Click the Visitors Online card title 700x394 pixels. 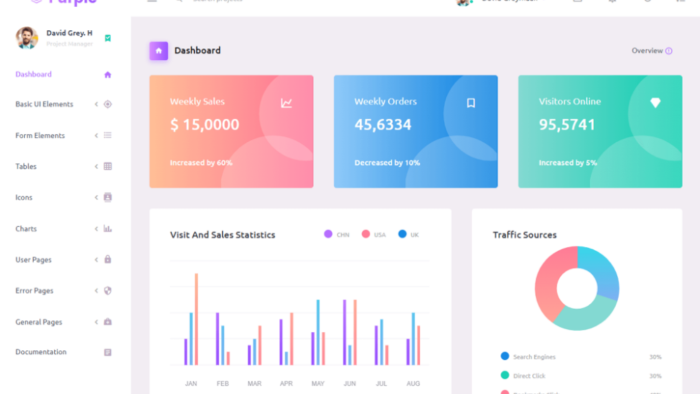[570, 102]
